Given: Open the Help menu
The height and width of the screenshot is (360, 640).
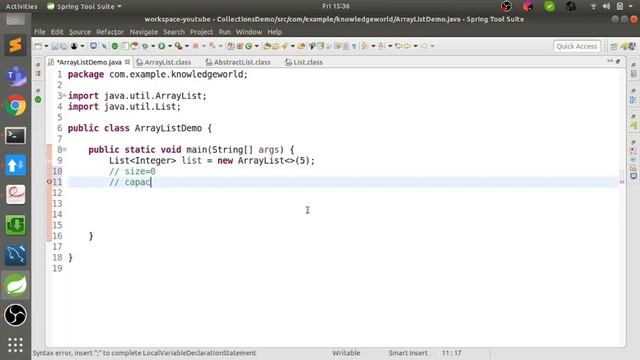Looking at the screenshot, I should tap(275, 32).
